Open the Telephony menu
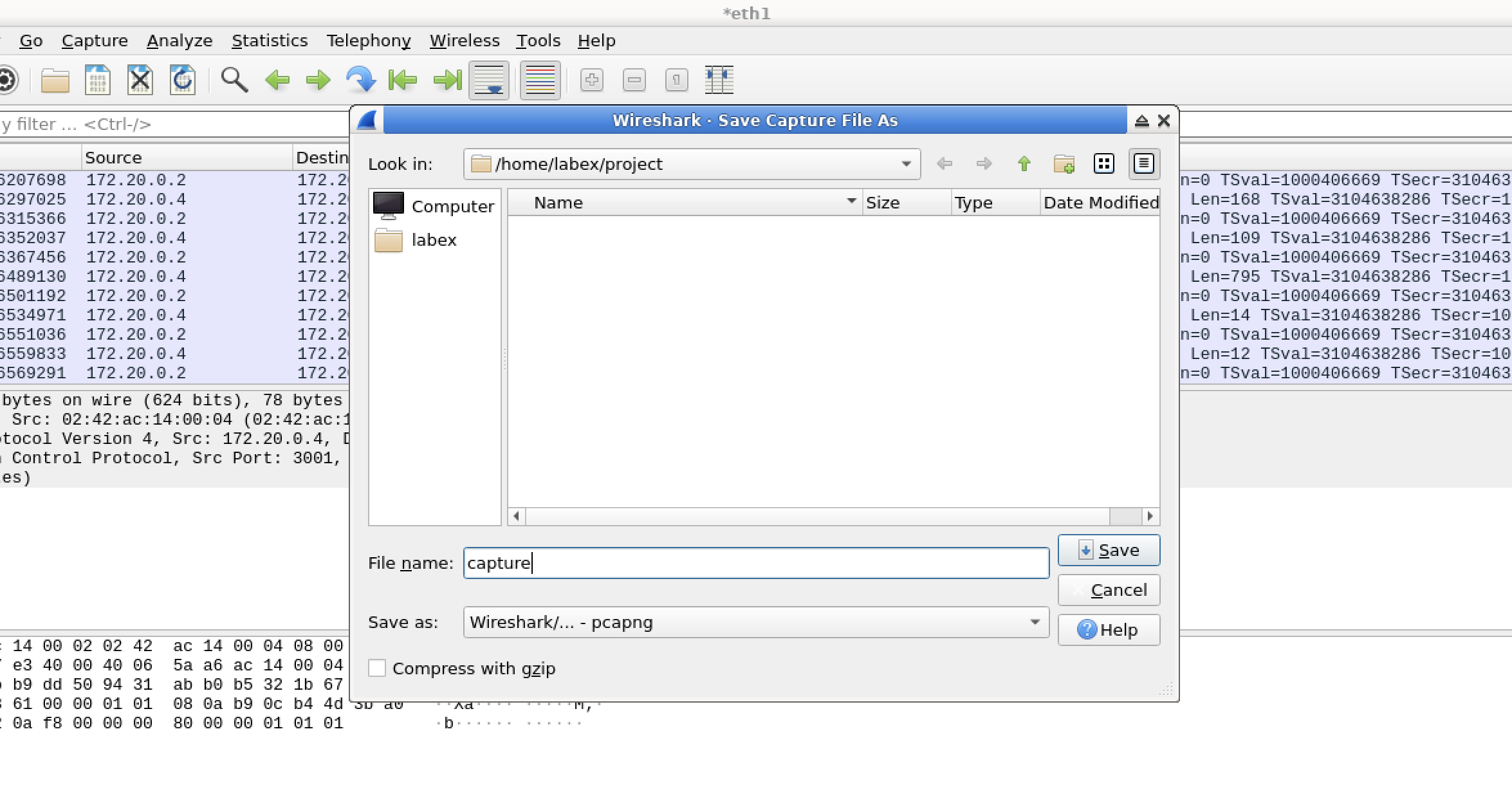The width and height of the screenshot is (1512, 812). pyautogui.click(x=368, y=40)
